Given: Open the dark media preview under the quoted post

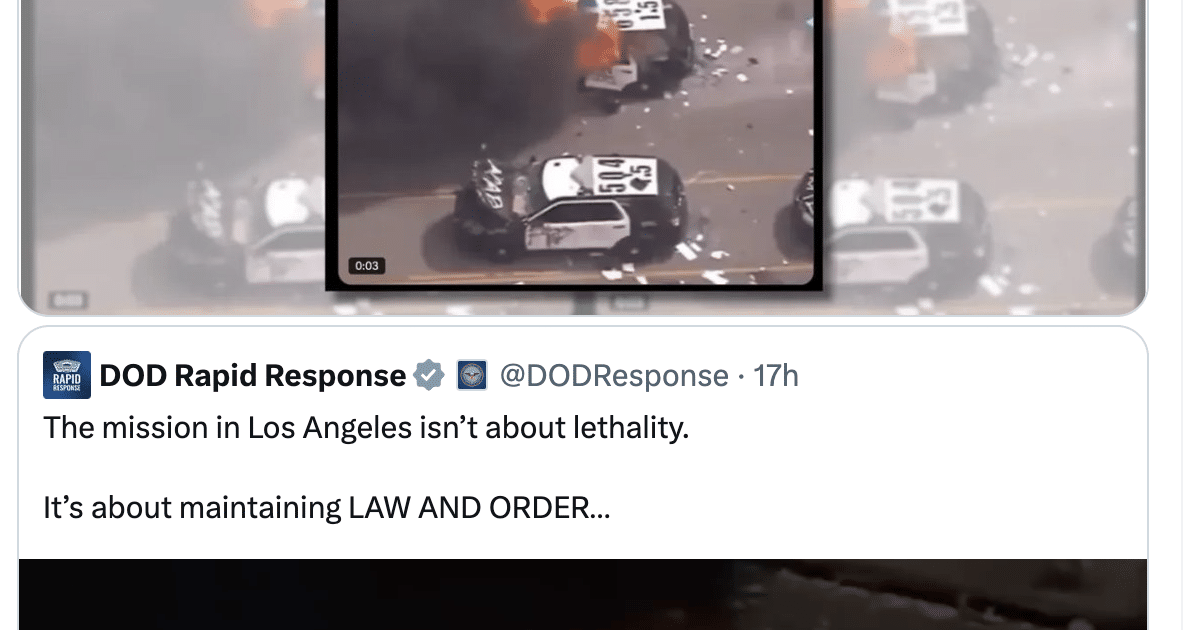Looking at the screenshot, I should [583, 594].
